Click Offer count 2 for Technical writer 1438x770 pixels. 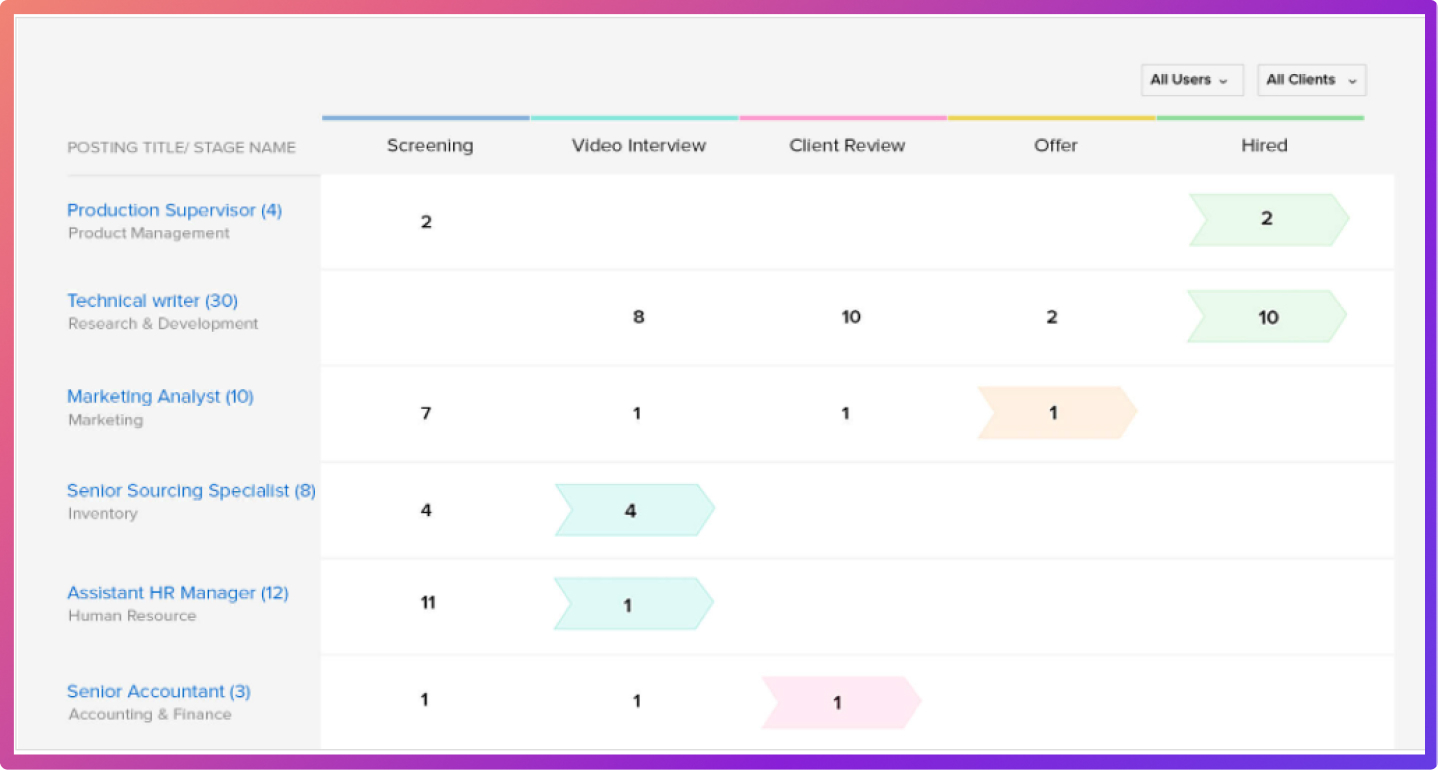point(1052,317)
